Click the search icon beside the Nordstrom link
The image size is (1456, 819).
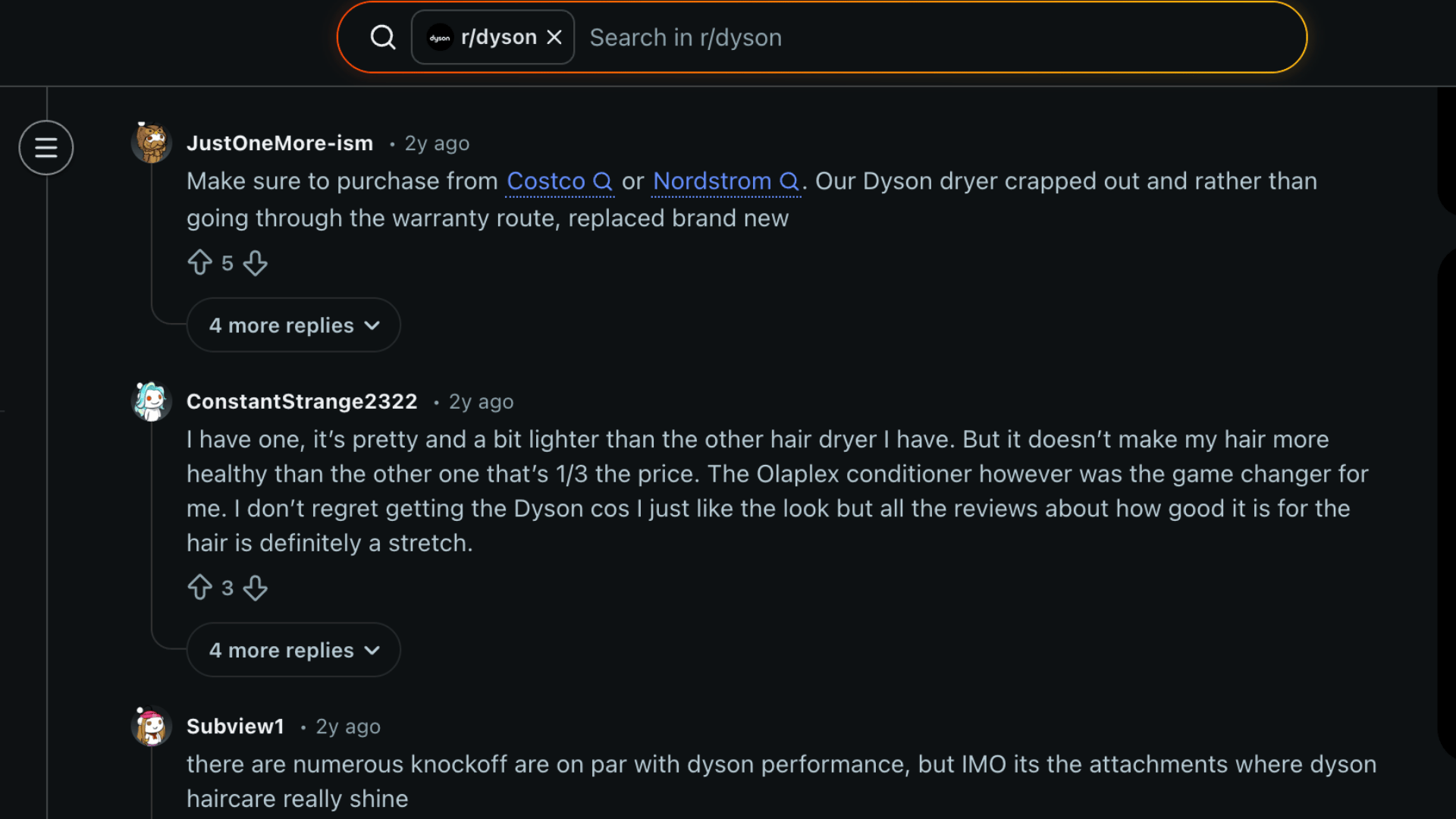[x=790, y=181]
